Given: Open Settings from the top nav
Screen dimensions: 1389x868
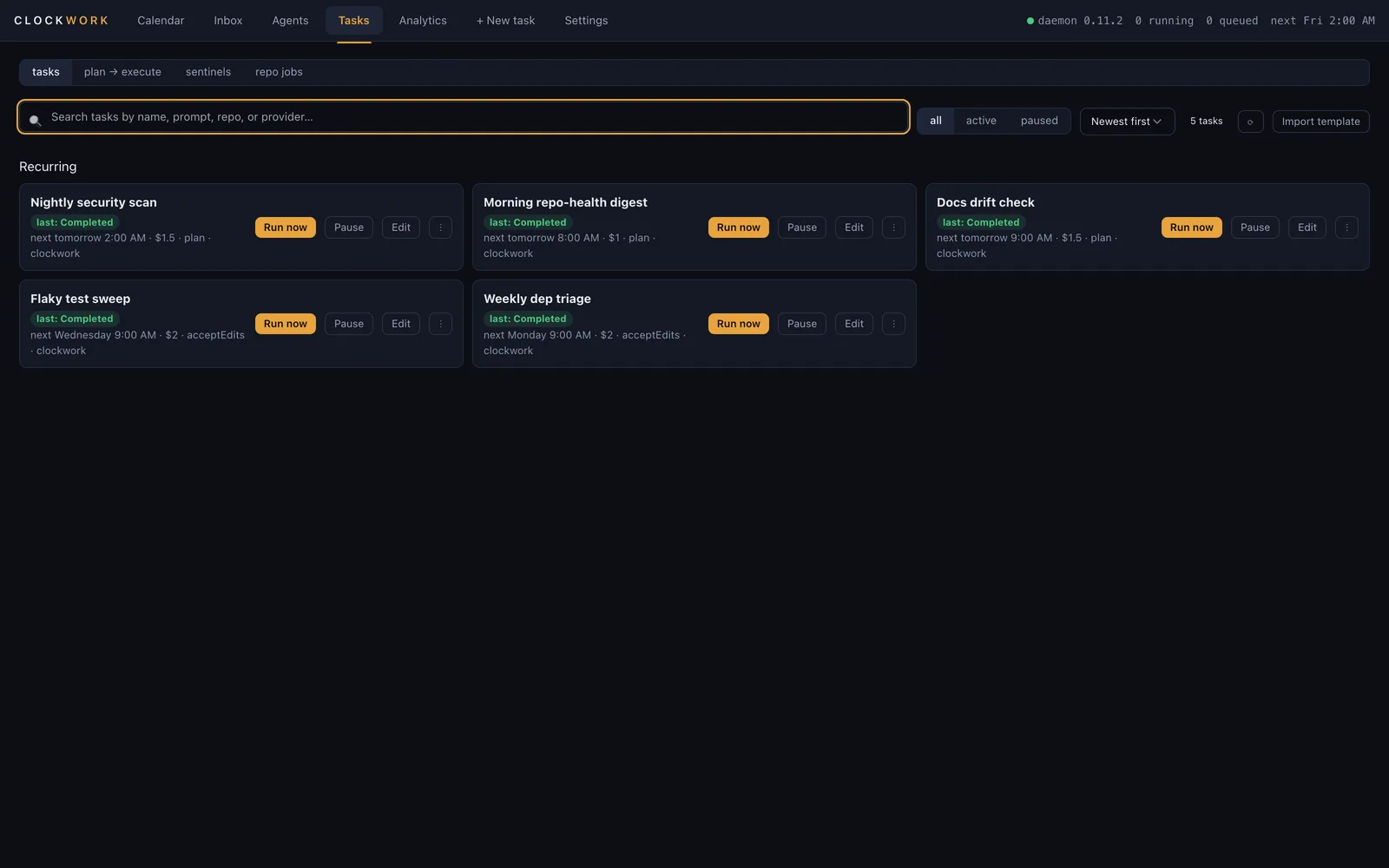Looking at the screenshot, I should coord(586,21).
